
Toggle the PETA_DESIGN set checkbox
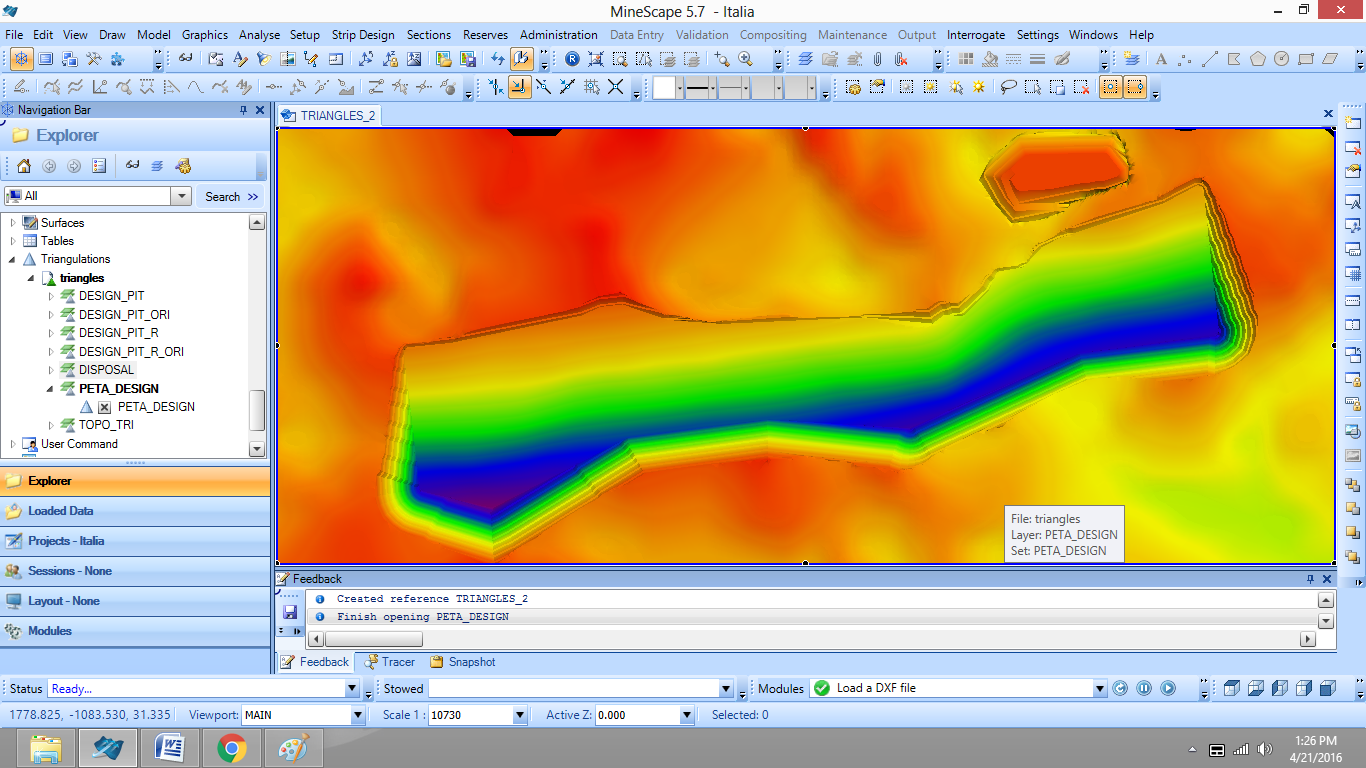pyautogui.click(x=104, y=407)
